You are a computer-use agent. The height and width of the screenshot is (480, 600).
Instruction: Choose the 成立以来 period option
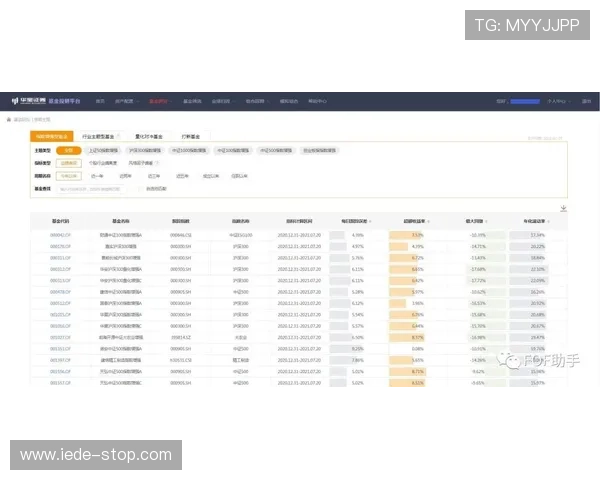[211, 176]
